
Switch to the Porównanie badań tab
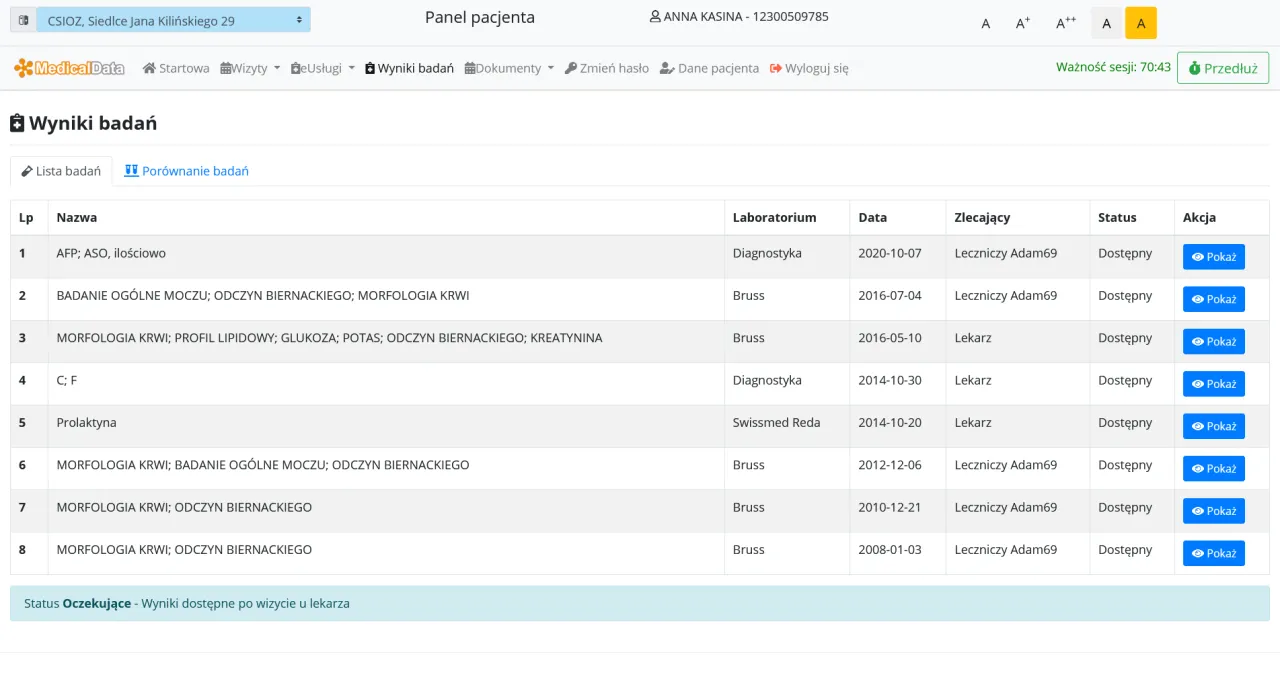[186, 171]
